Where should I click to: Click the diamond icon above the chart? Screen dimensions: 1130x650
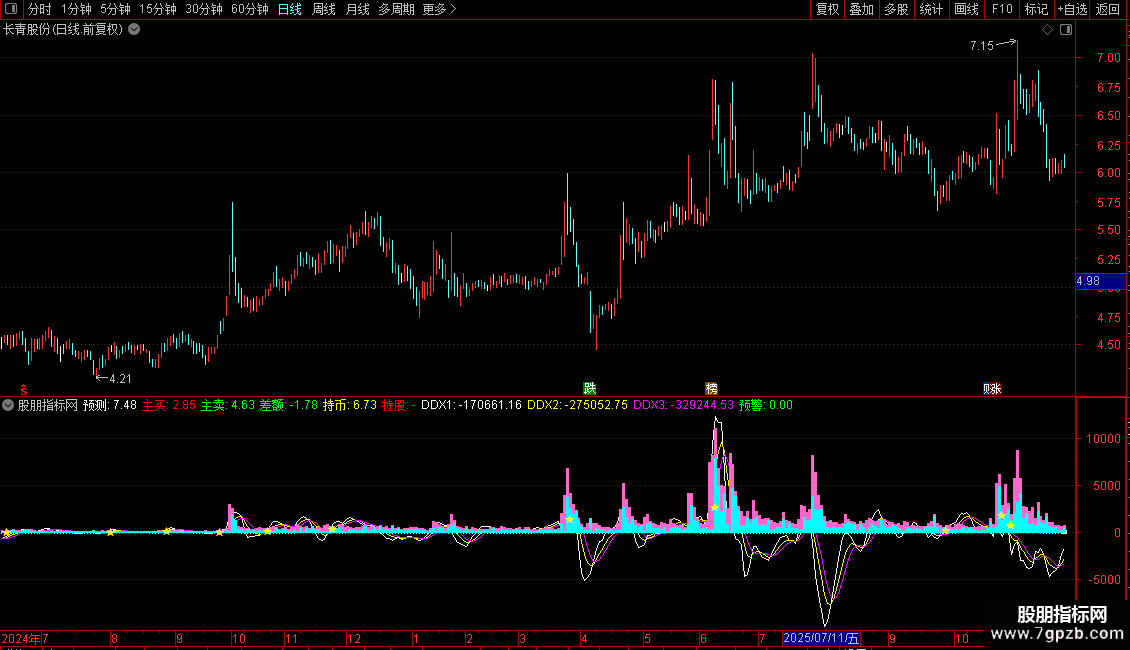(x=1047, y=30)
